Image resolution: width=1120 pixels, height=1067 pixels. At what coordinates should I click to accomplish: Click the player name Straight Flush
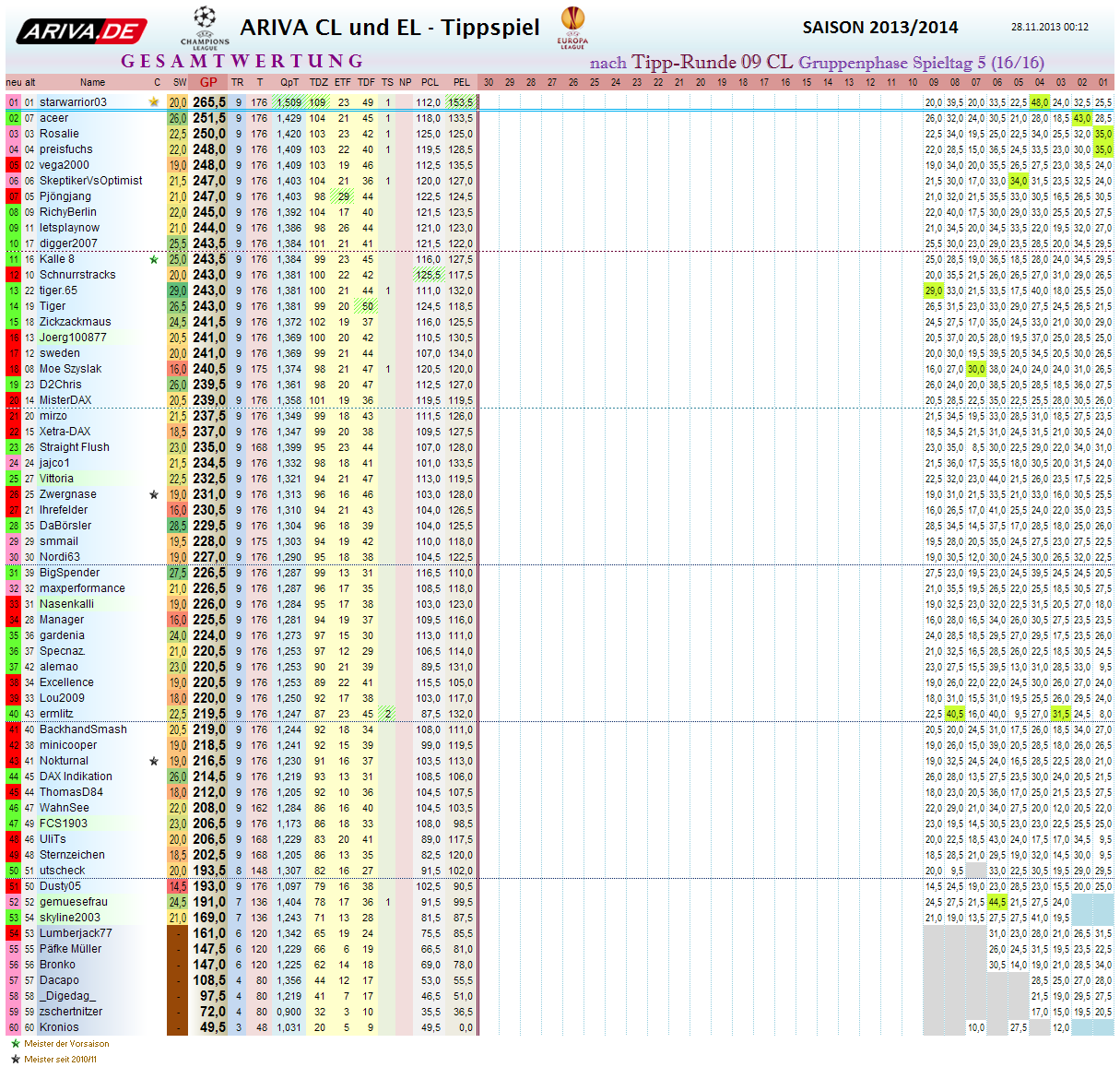pos(74,447)
